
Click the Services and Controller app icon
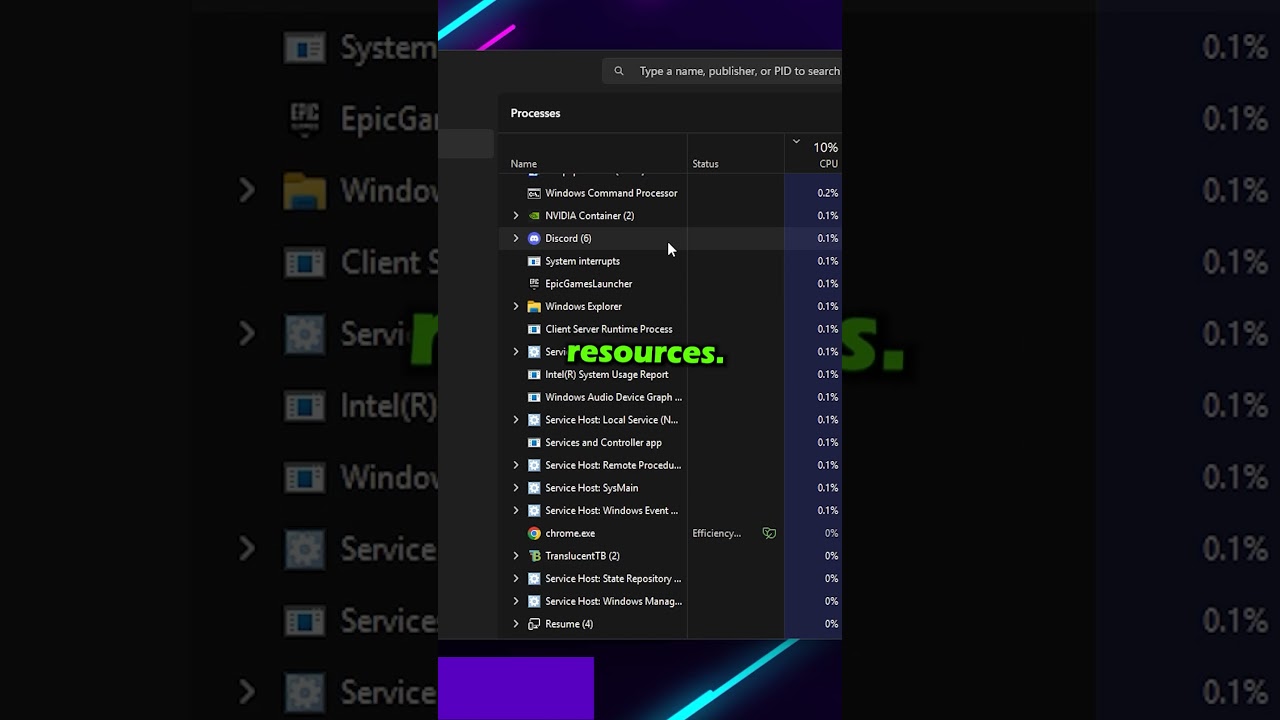[x=534, y=443]
